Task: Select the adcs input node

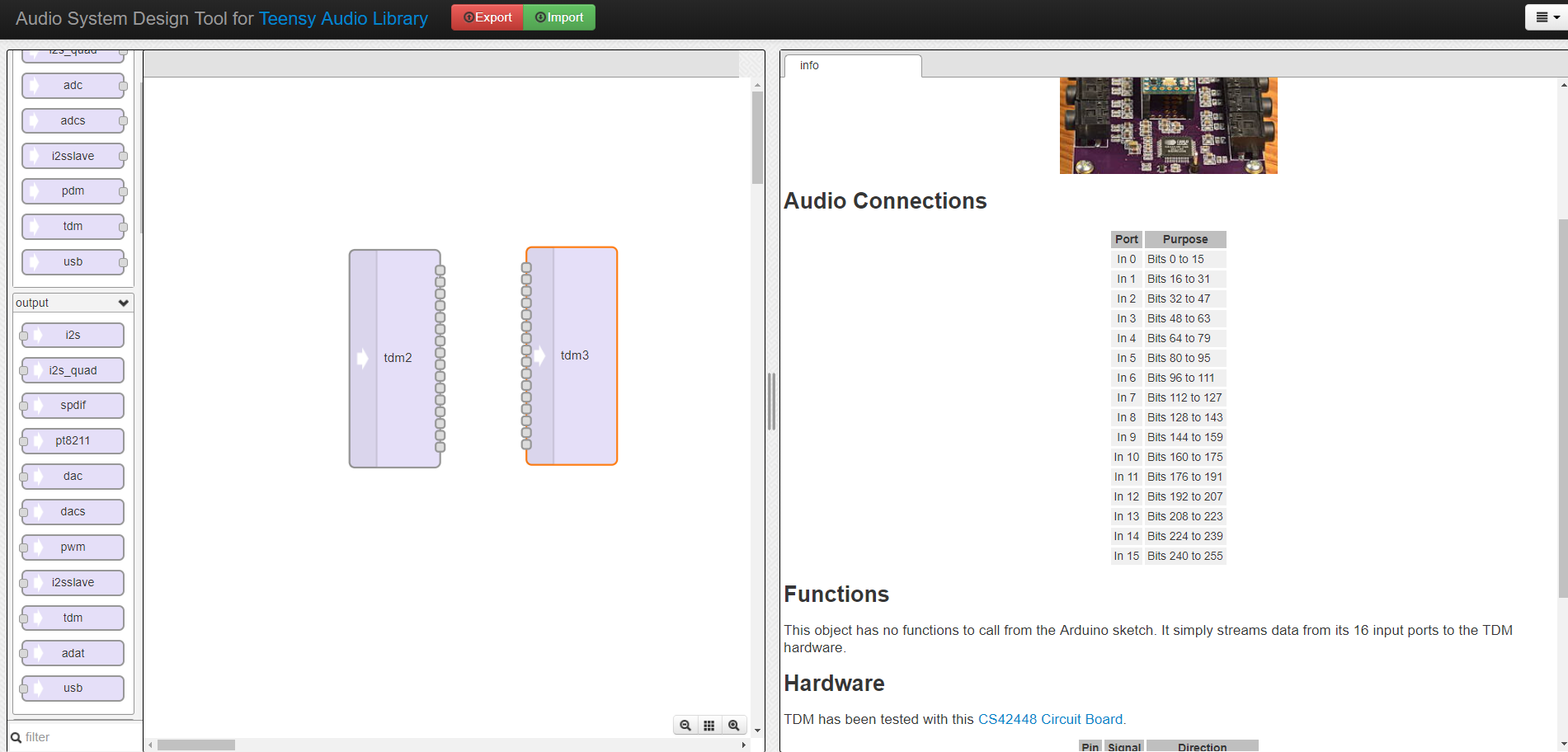Action: (73, 121)
